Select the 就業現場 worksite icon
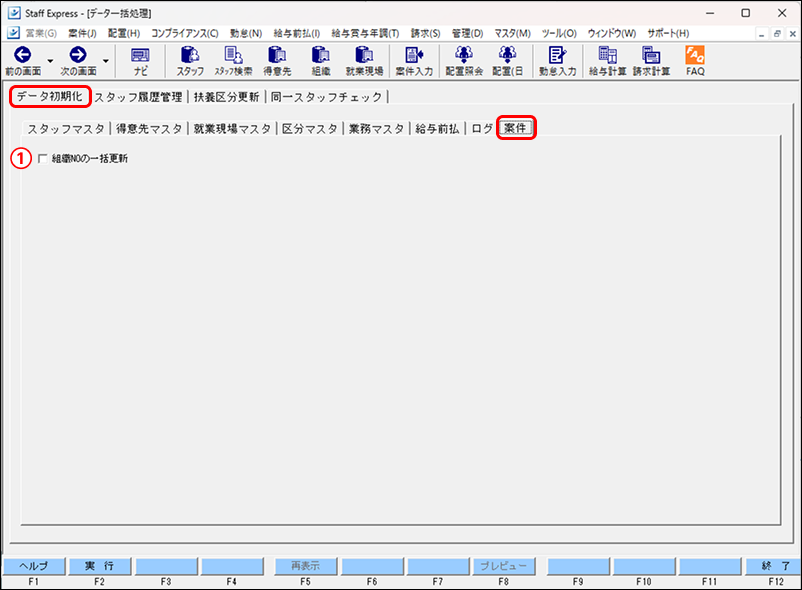Image resolution: width=802 pixels, height=590 pixels. click(362, 62)
